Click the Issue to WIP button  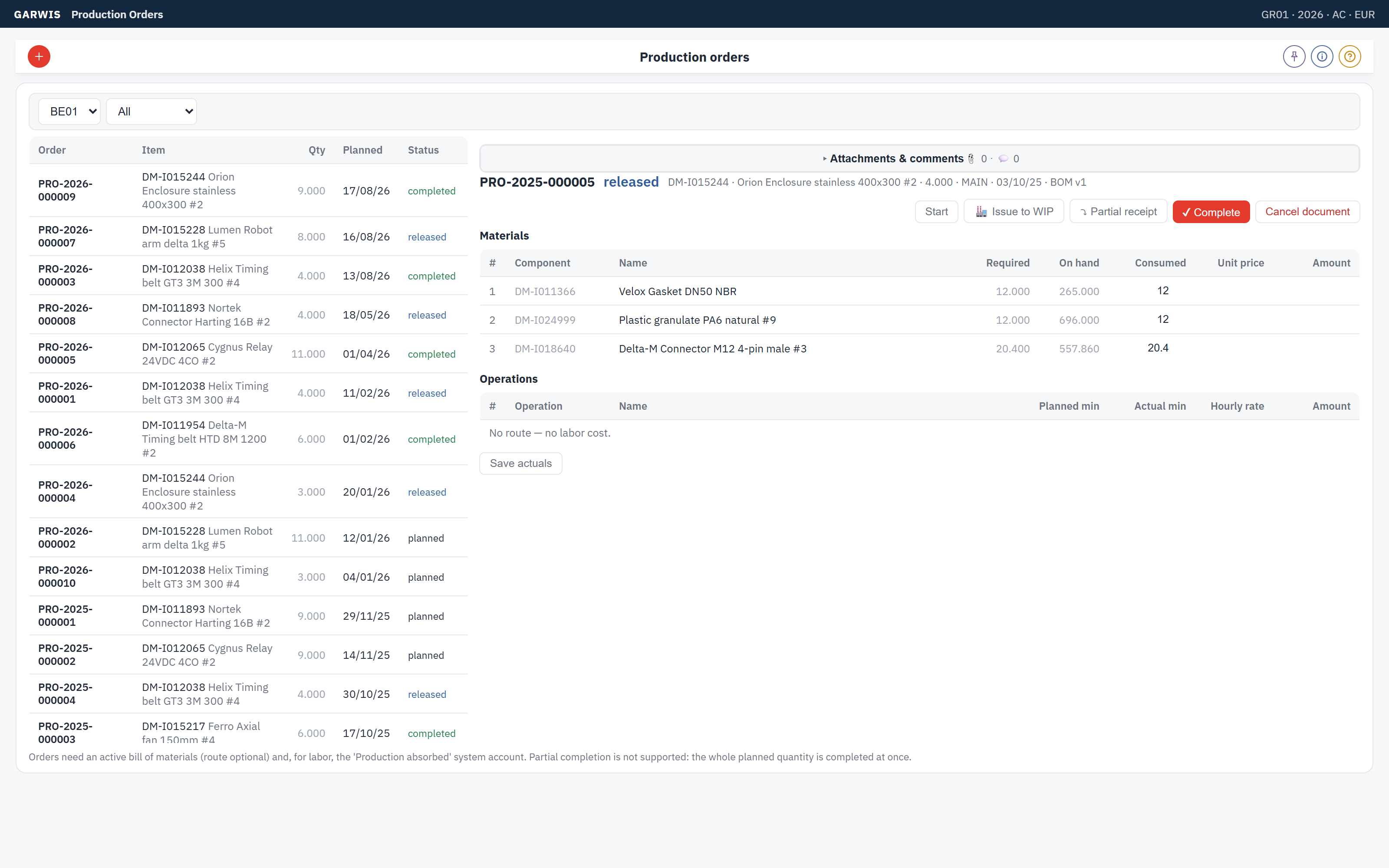coord(1014,212)
